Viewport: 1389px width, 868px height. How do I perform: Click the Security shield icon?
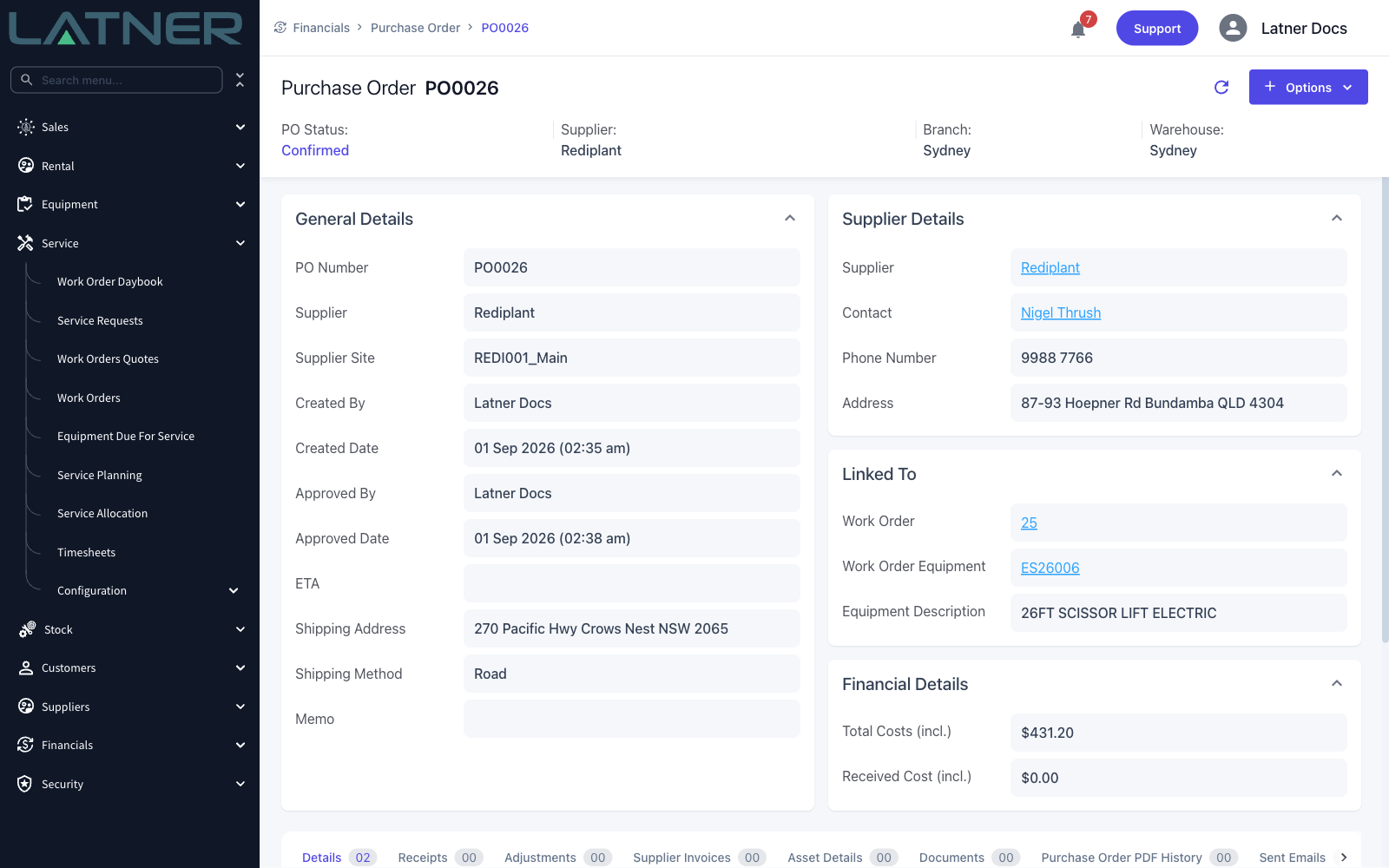[x=26, y=784]
